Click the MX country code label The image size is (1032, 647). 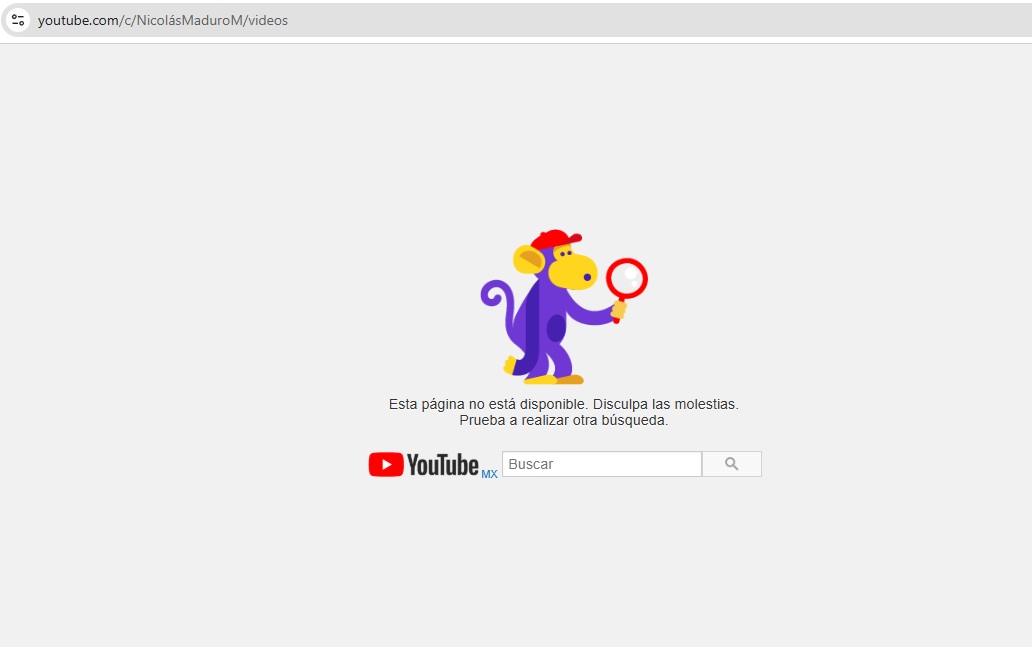[x=489, y=474]
